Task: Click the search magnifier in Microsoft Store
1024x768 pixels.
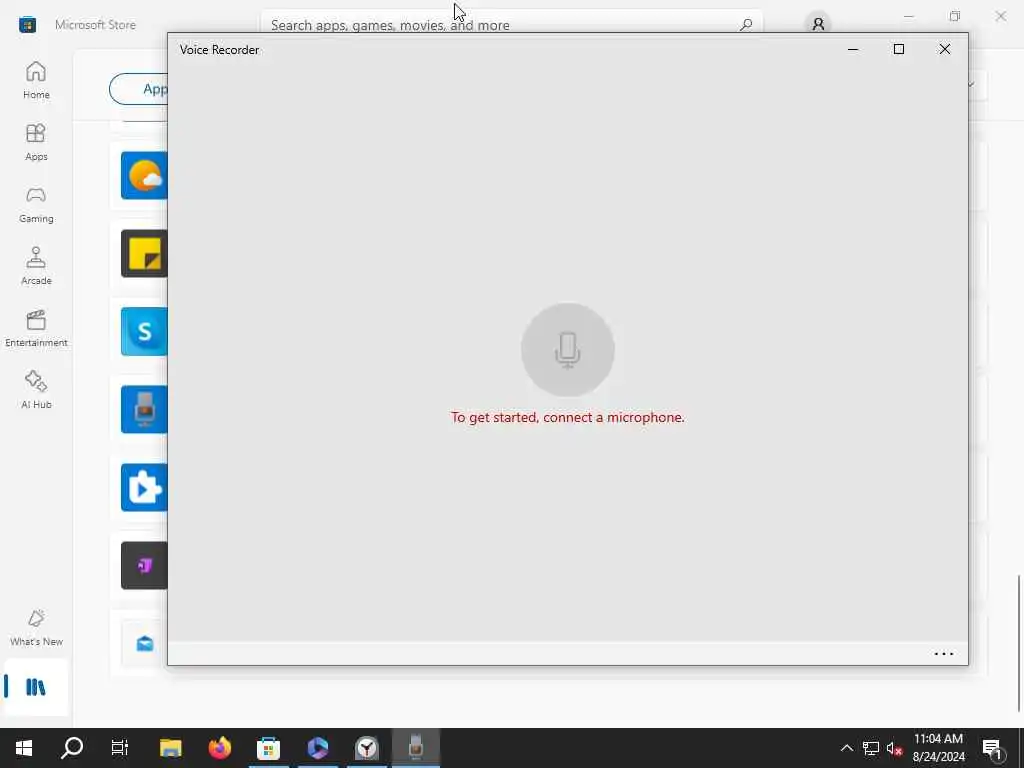Action: click(x=746, y=25)
